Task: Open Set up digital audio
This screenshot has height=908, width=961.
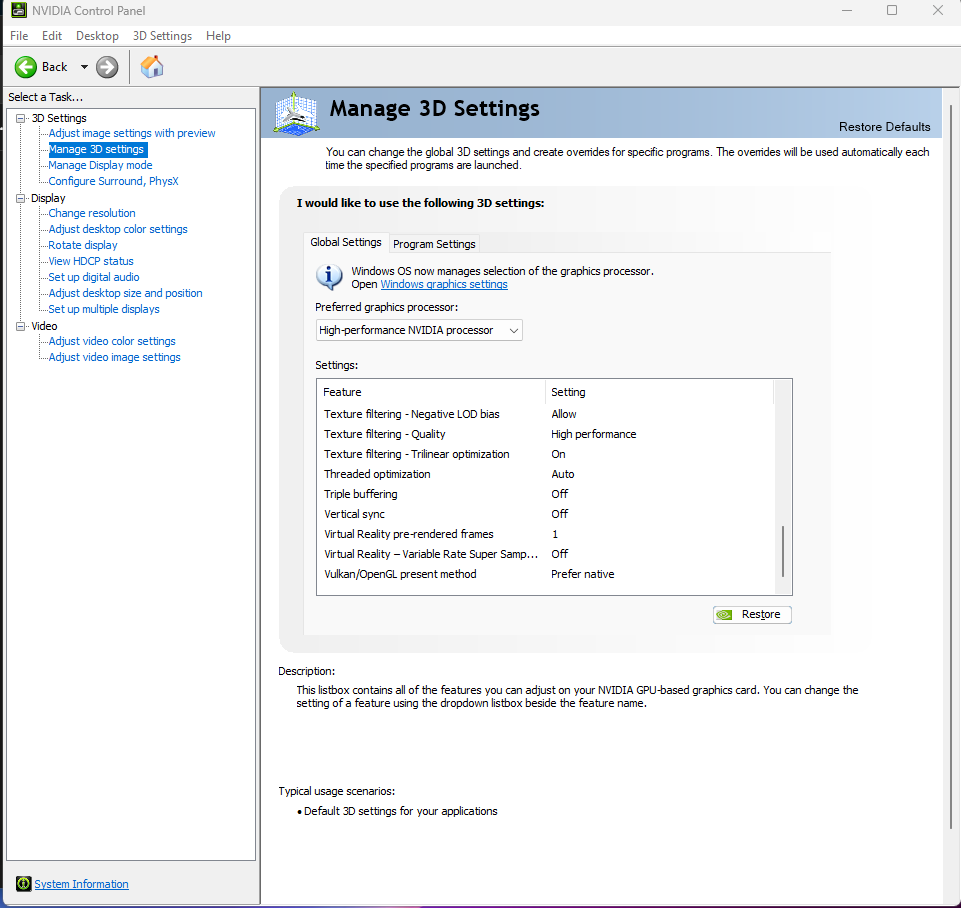Action: (x=94, y=277)
